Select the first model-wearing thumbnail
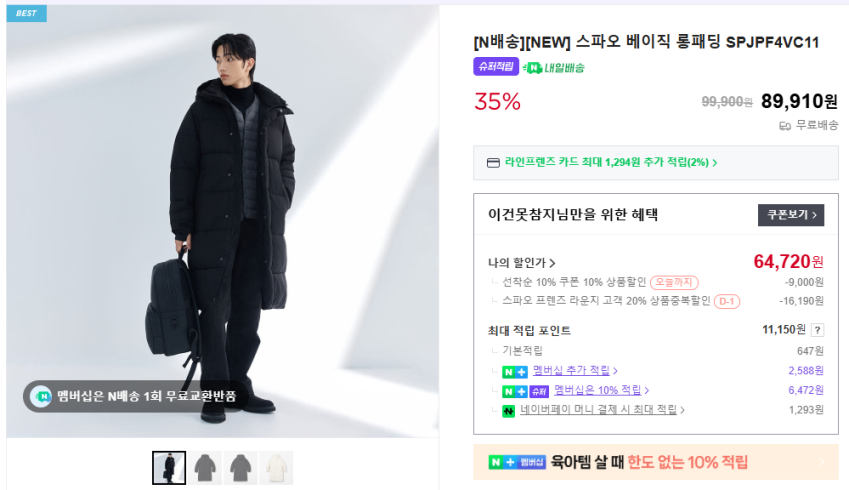 pyautogui.click(x=169, y=468)
